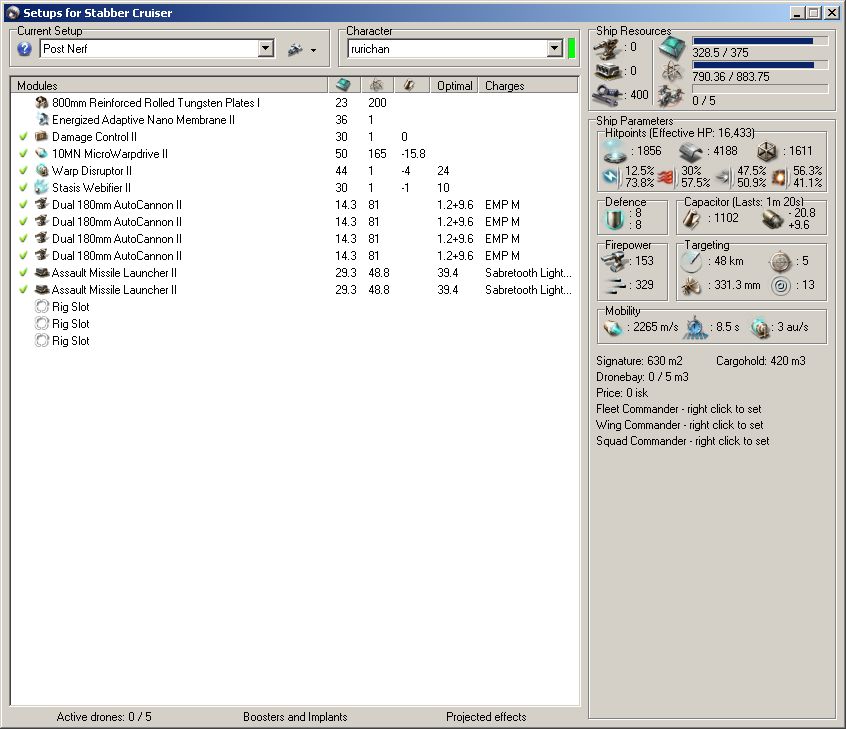This screenshot has width=846, height=729.
Task: Click the Stasis Webifier II module icon
Action: [41, 188]
